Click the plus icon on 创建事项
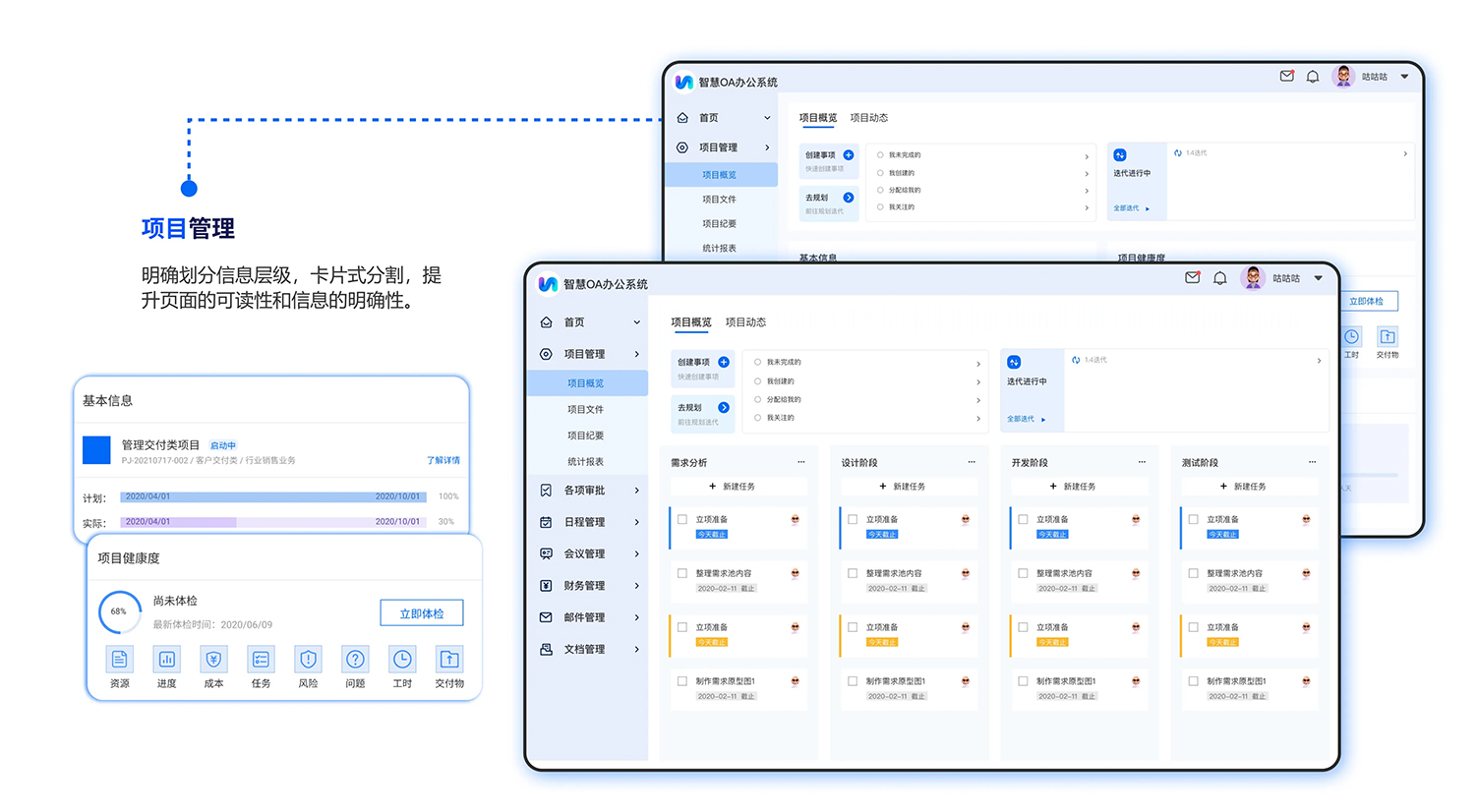The height and width of the screenshot is (812, 1475). click(x=724, y=362)
